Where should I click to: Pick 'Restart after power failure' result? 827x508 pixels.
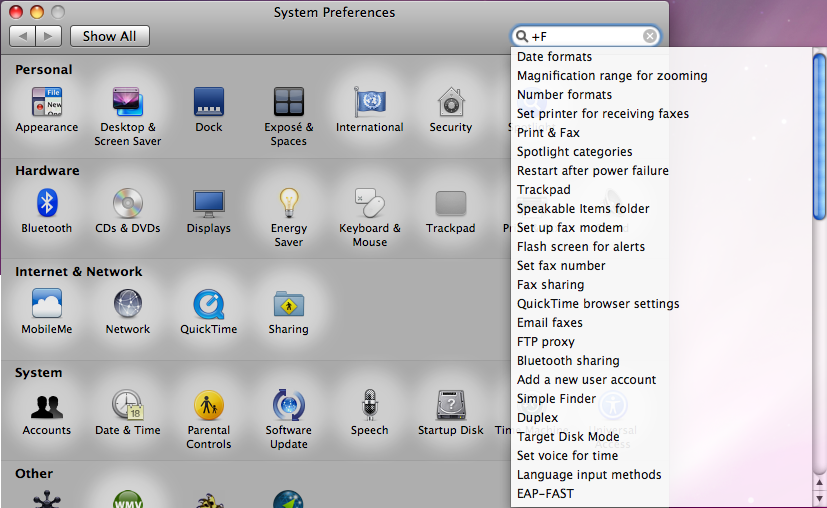pyautogui.click(x=593, y=170)
